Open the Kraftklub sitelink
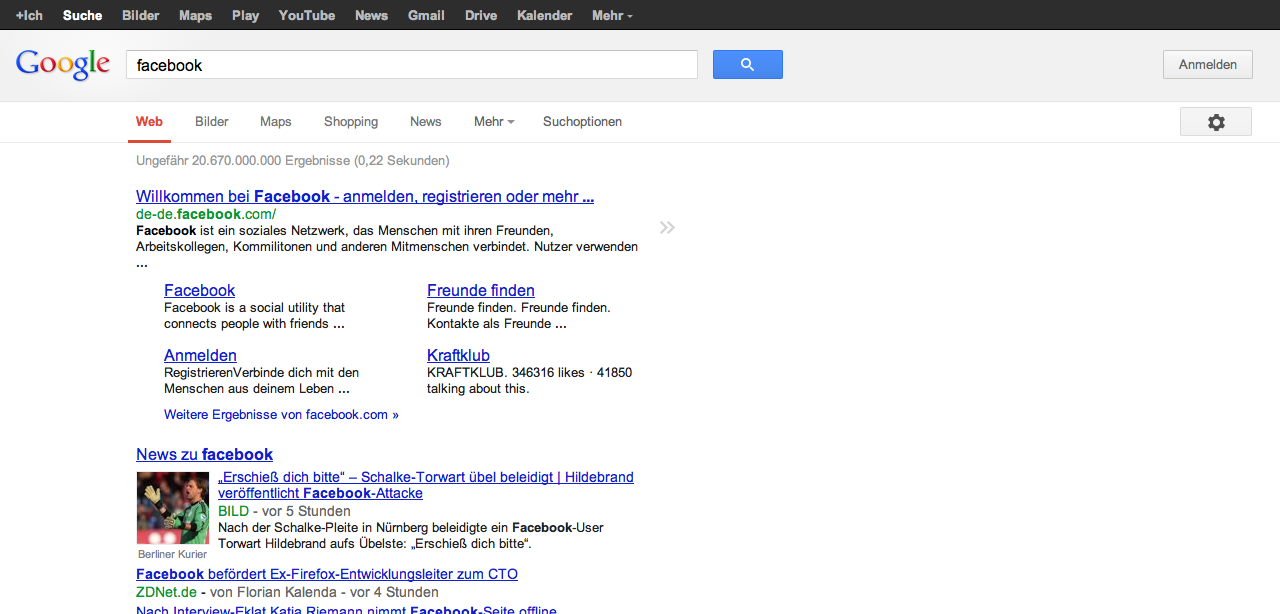 pos(458,356)
